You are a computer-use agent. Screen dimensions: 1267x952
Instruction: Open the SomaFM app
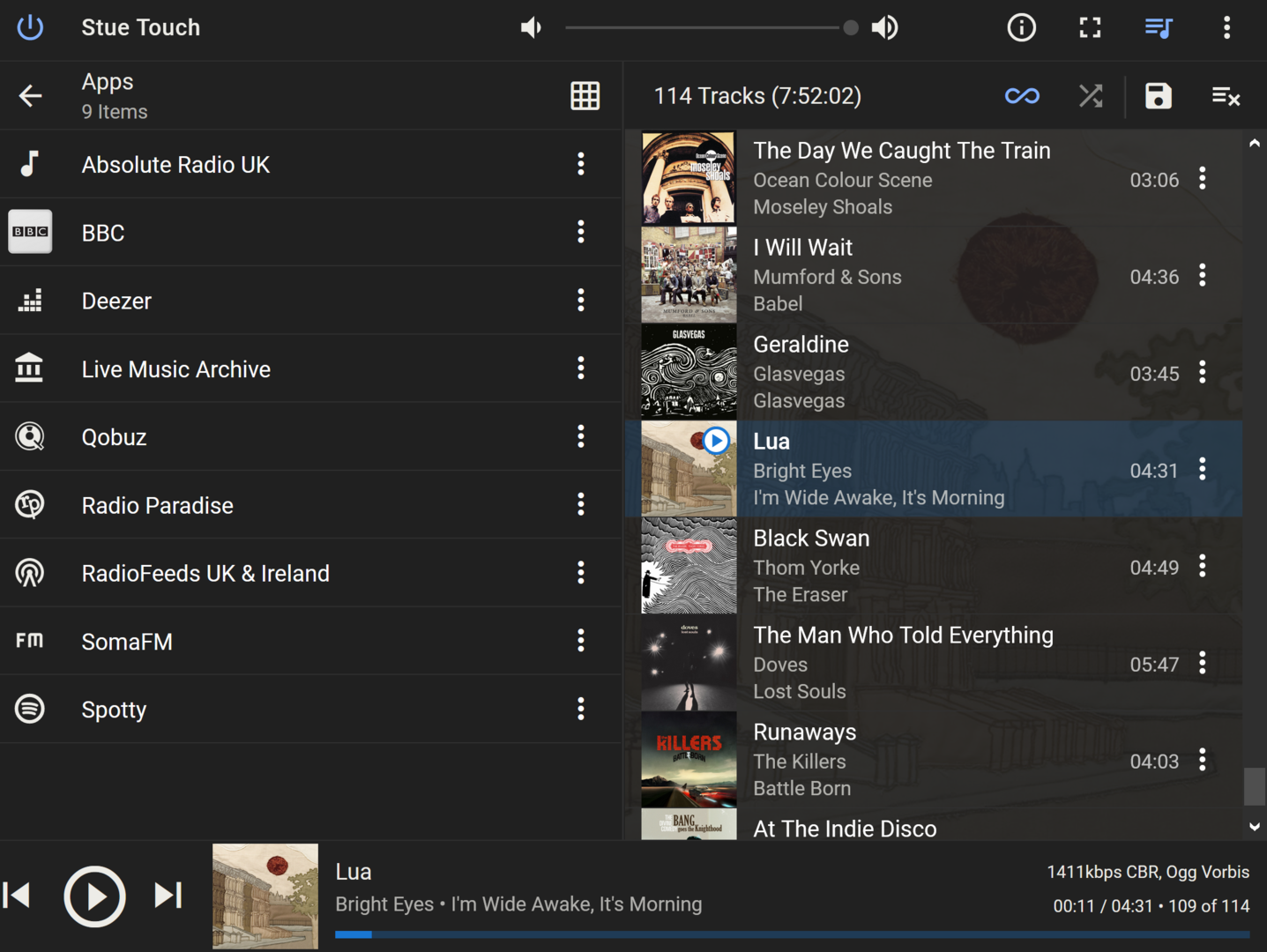(x=311, y=641)
